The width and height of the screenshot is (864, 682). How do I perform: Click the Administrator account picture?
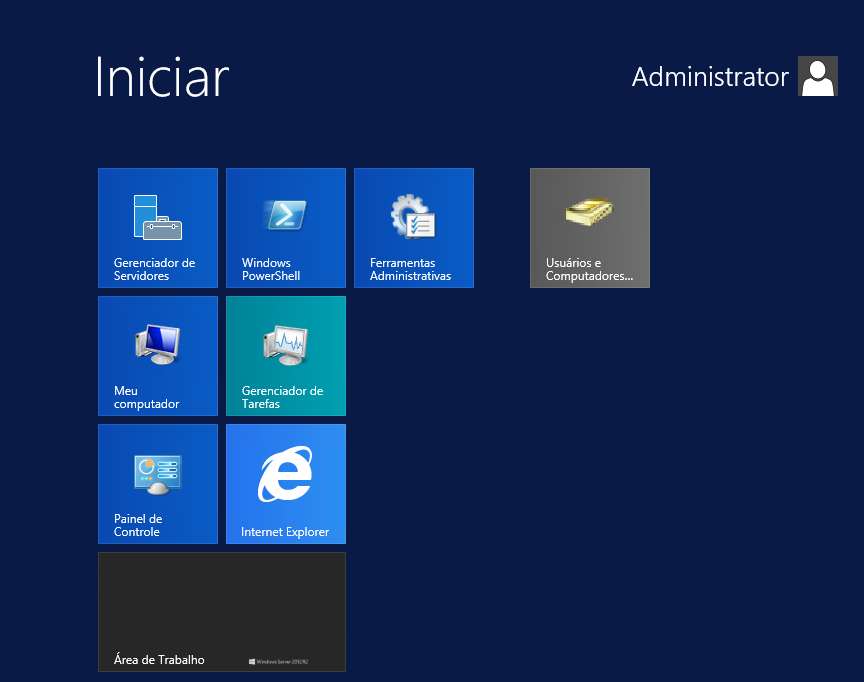[818, 76]
